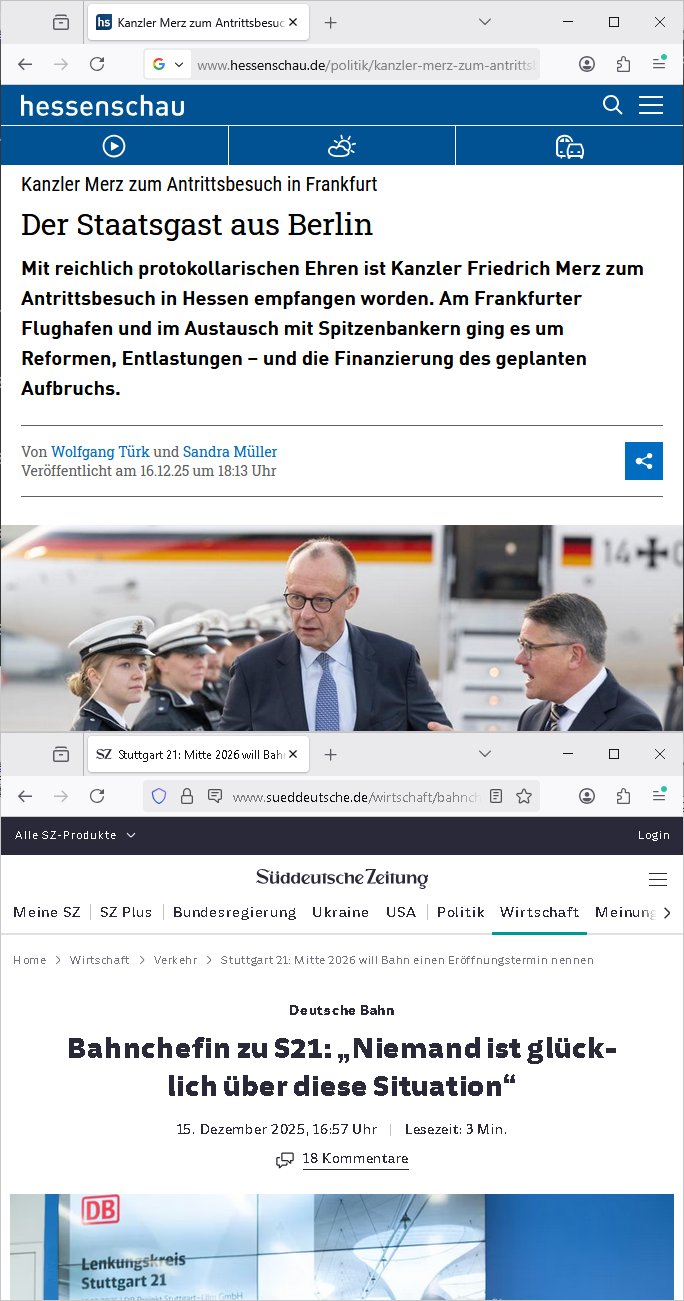Viewport: 684px width, 1301px height.
Task: Expand the tab list chevron in Süddeutsche window
Action: pyautogui.click(x=485, y=753)
